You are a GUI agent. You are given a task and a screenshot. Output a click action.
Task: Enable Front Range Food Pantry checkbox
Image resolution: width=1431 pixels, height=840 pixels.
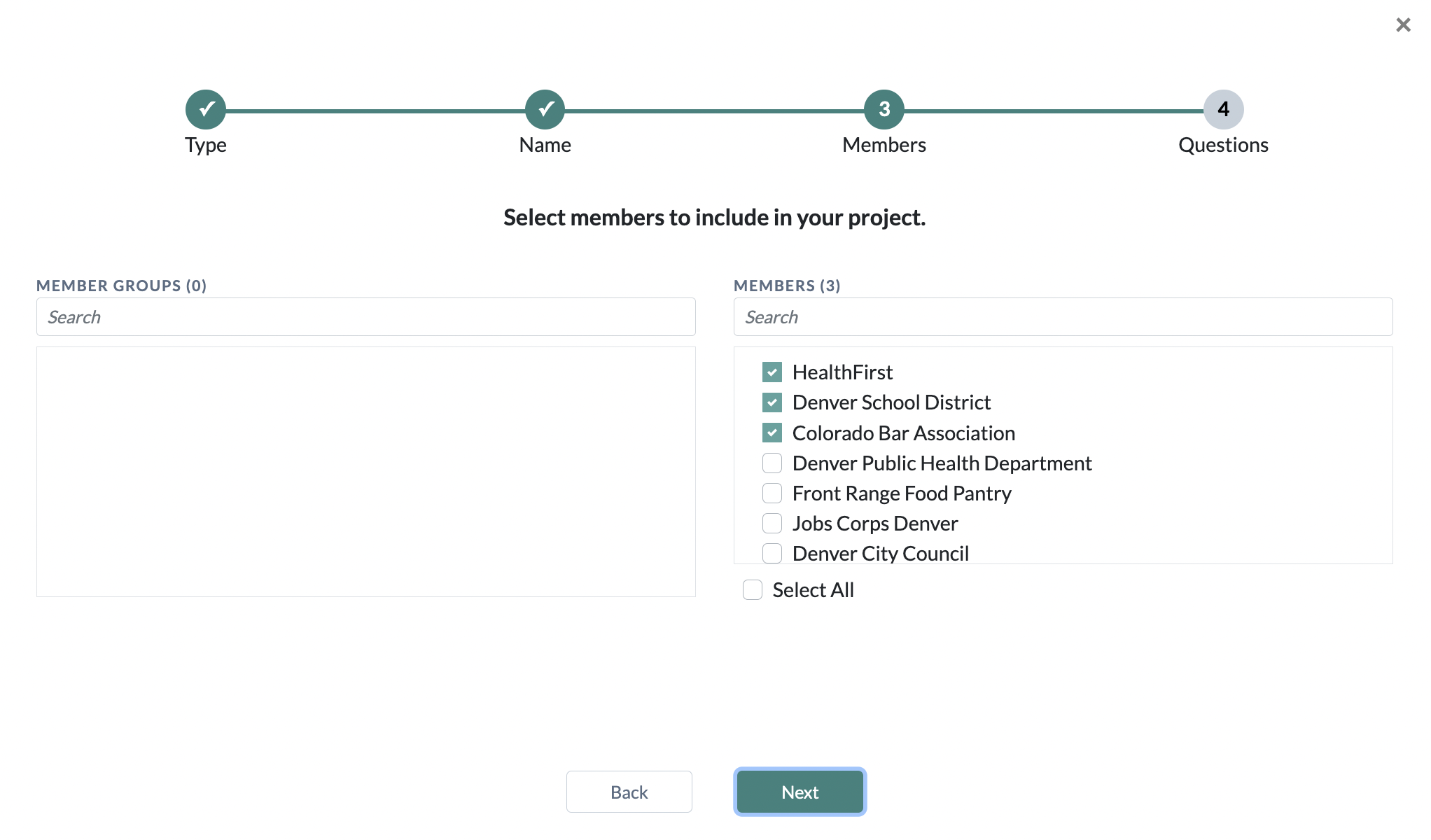click(x=772, y=493)
